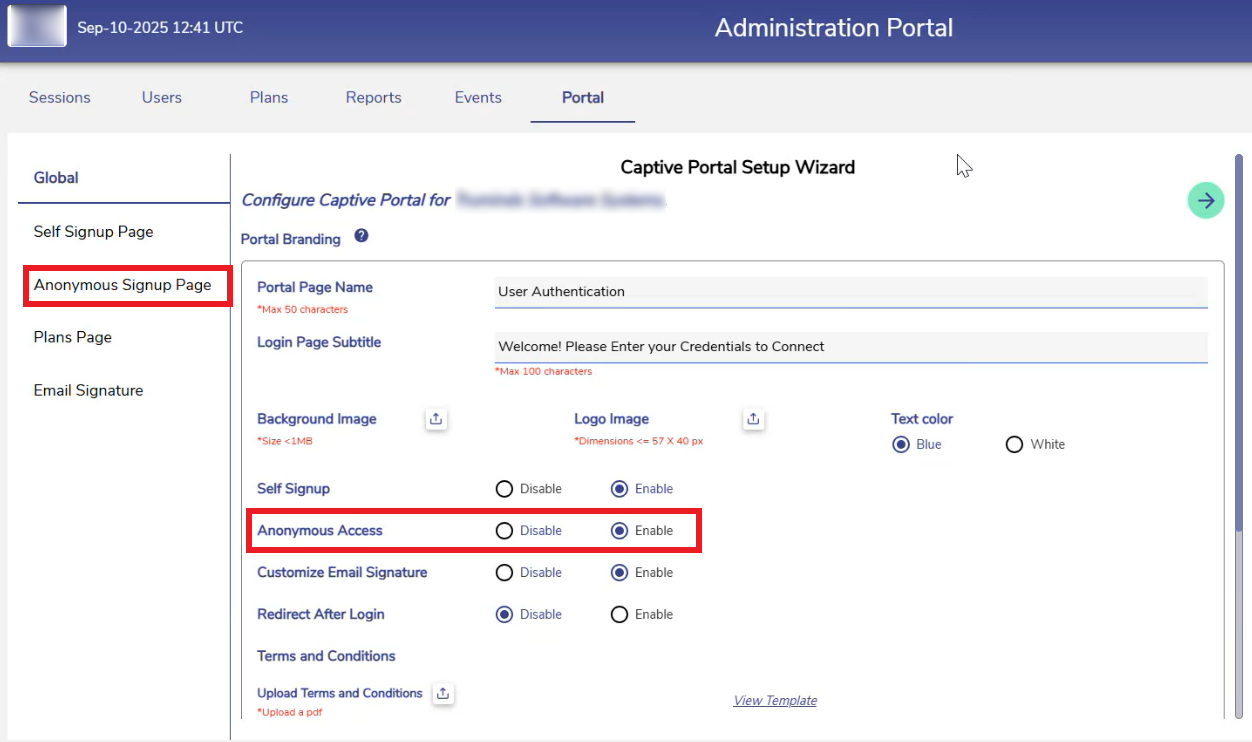Upload Terms and Conditions PDF

click(444, 693)
